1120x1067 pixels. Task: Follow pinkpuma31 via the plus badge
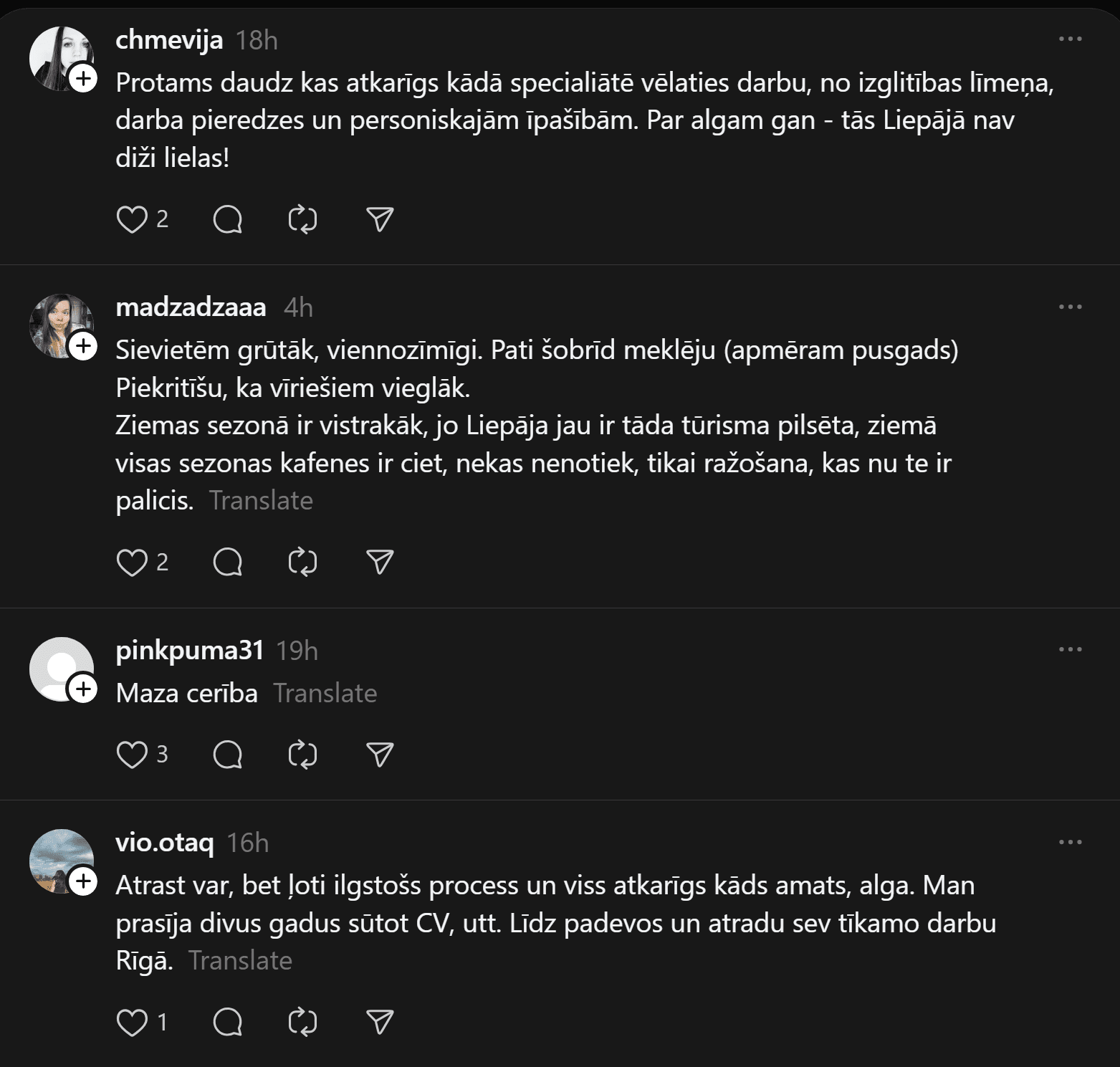[x=84, y=689]
